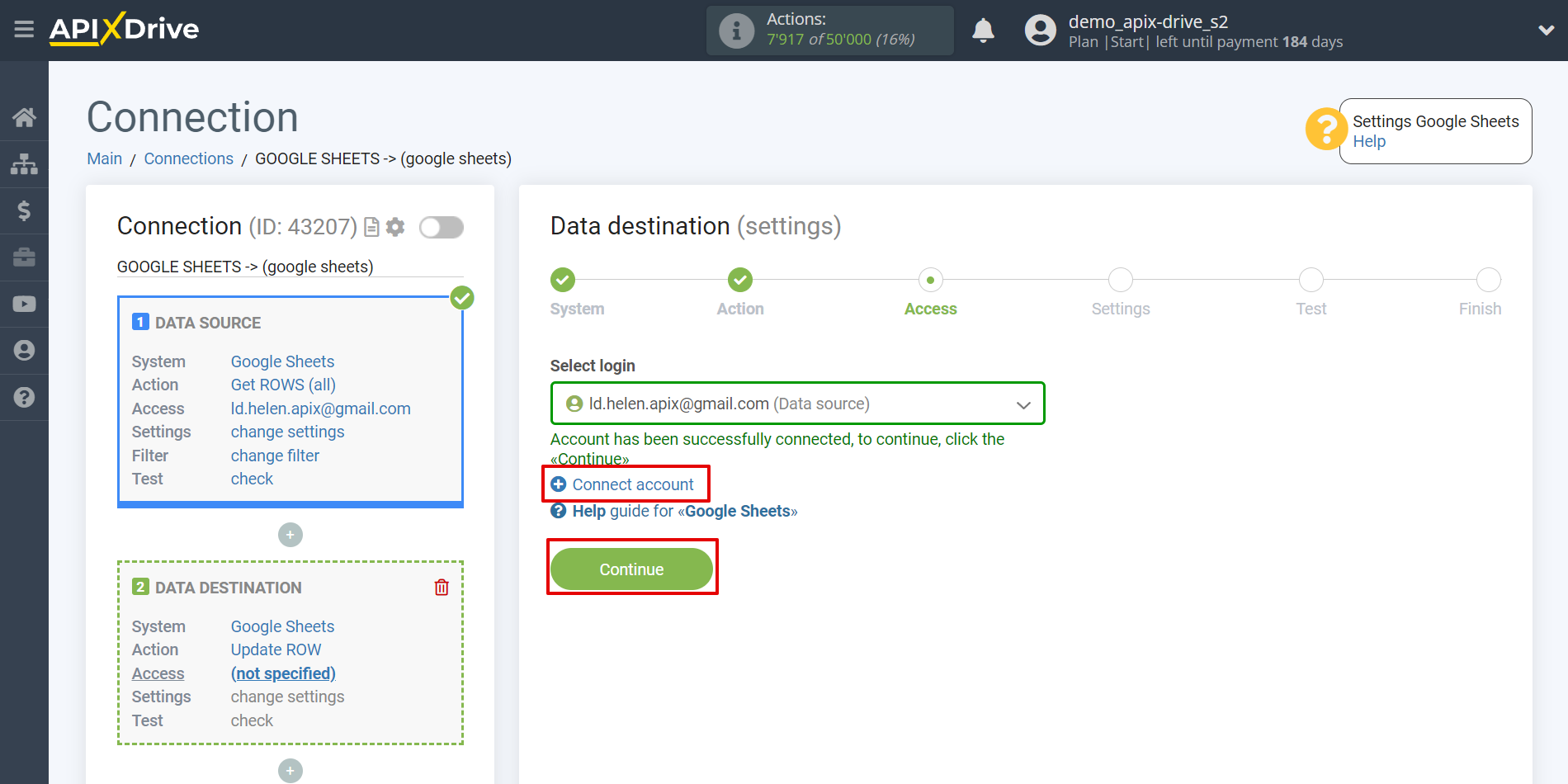Go to Main breadcrumb
Image resolution: width=1568 pixels, height=784 pixels.
point(105,158)
